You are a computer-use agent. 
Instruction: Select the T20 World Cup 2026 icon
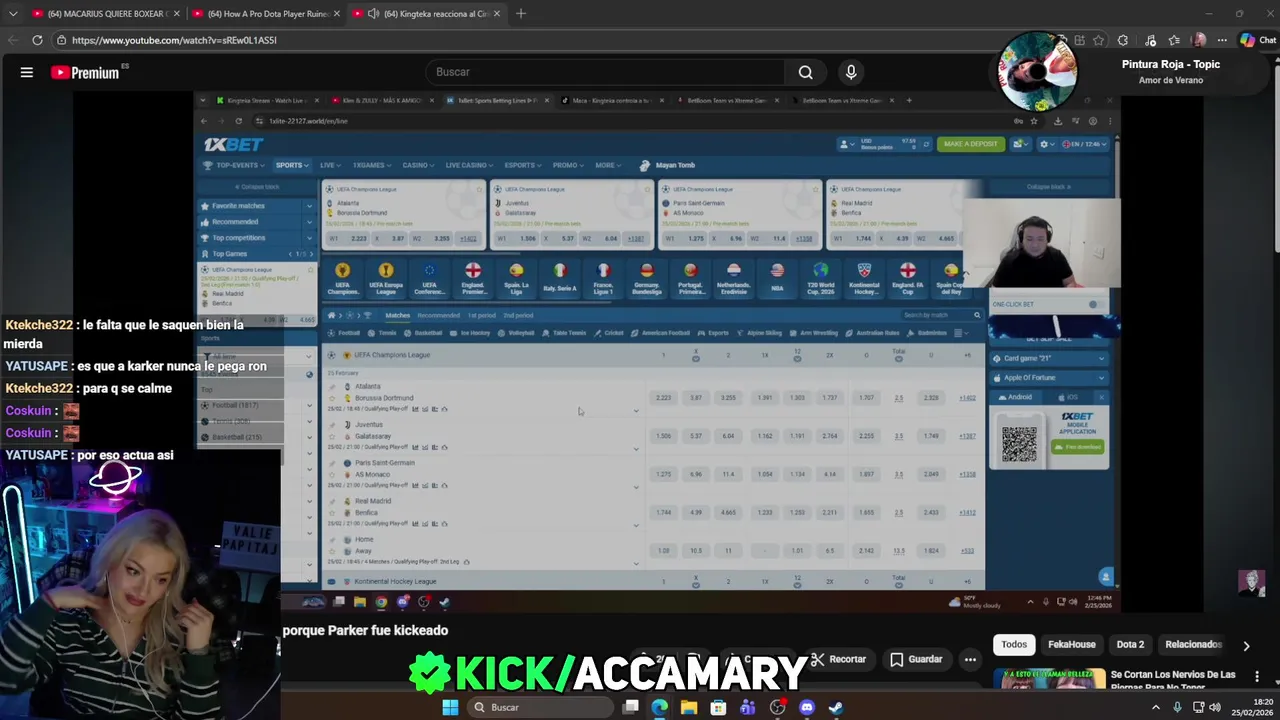point(821,271)
